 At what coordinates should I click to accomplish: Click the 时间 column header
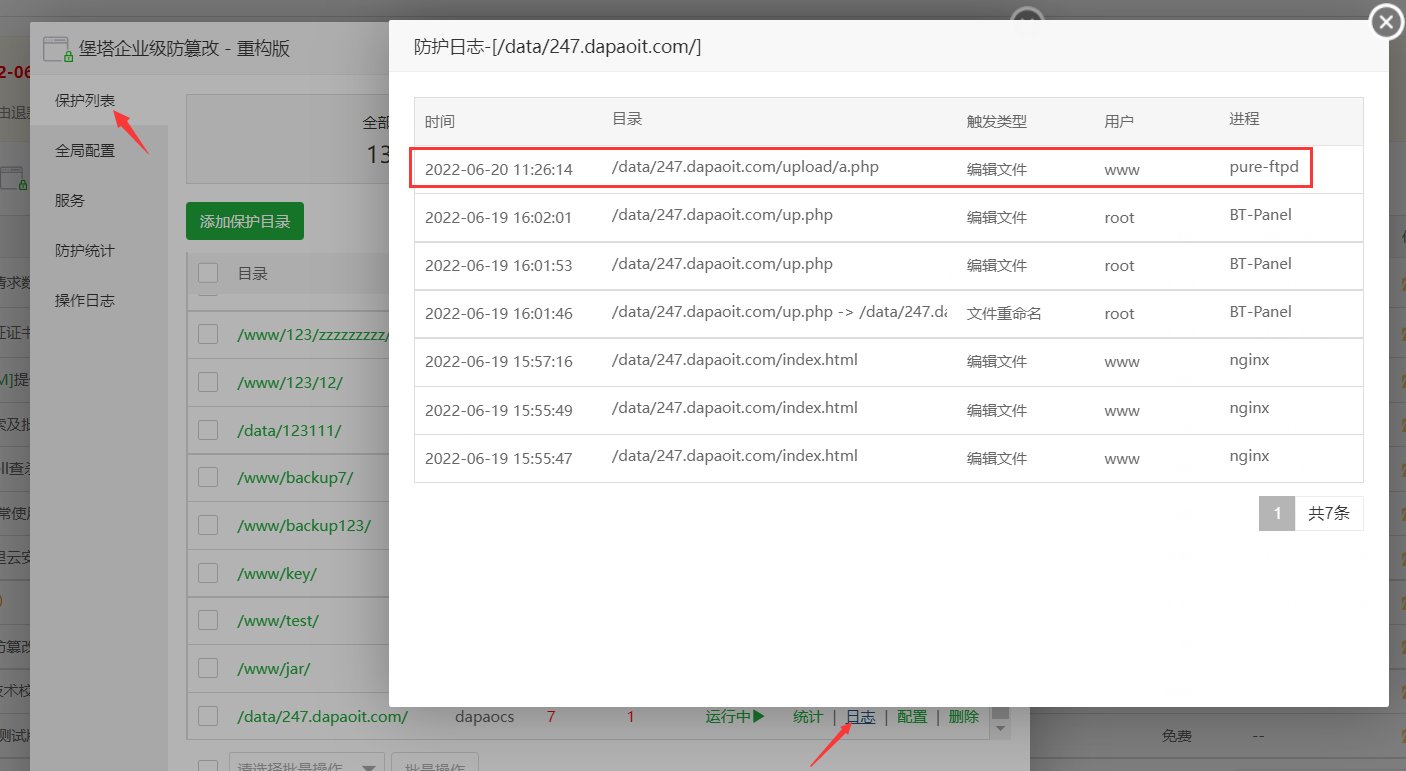[440, 122]
